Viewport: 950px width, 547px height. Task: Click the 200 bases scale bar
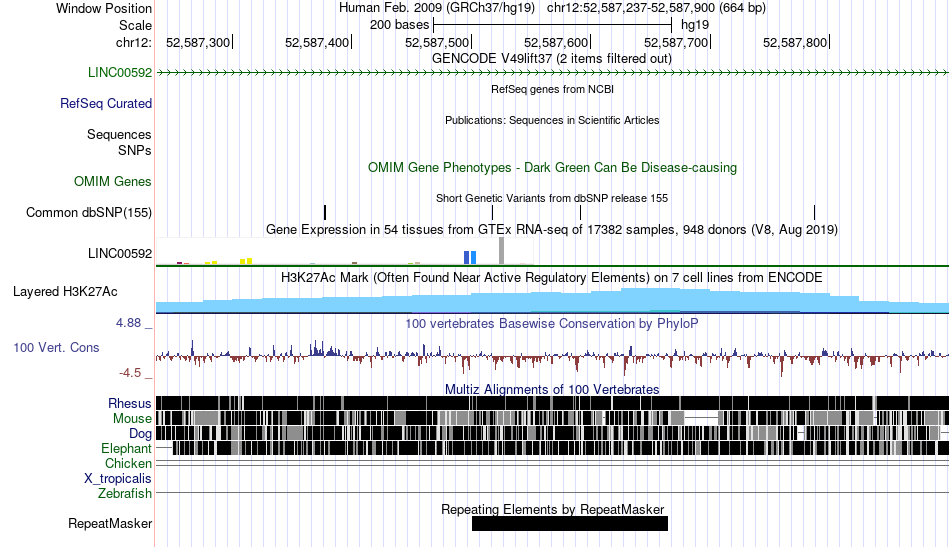click(553, 25)
